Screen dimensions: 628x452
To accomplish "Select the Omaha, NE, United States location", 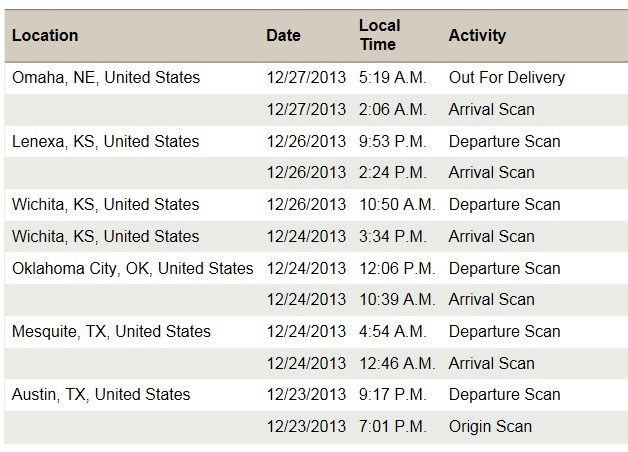I will click(x=106, y=77).
